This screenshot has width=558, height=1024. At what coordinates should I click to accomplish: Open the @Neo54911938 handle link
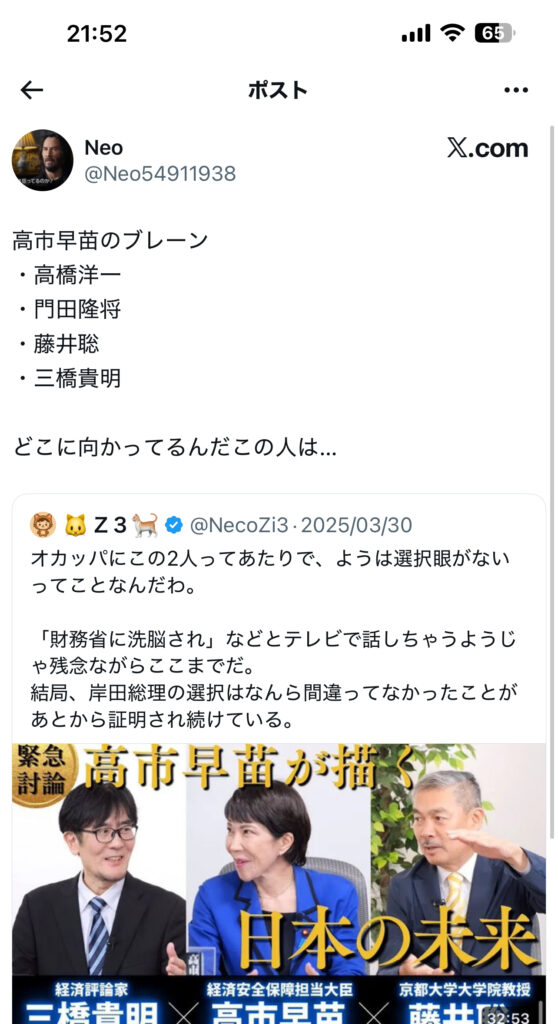pos(160,174)
